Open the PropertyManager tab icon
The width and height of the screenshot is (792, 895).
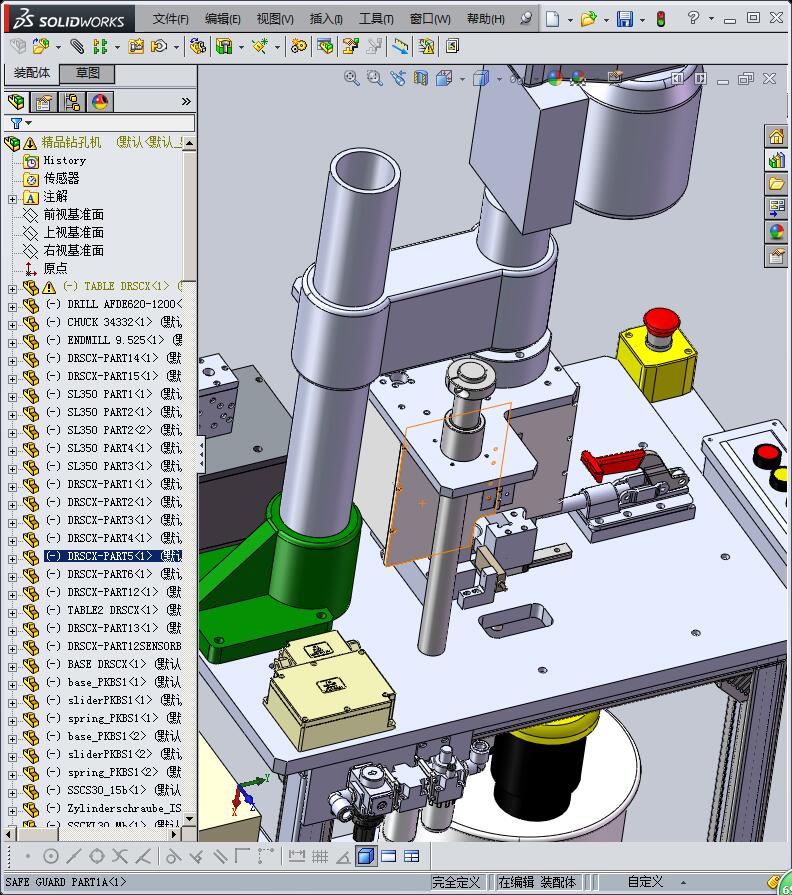44,102
